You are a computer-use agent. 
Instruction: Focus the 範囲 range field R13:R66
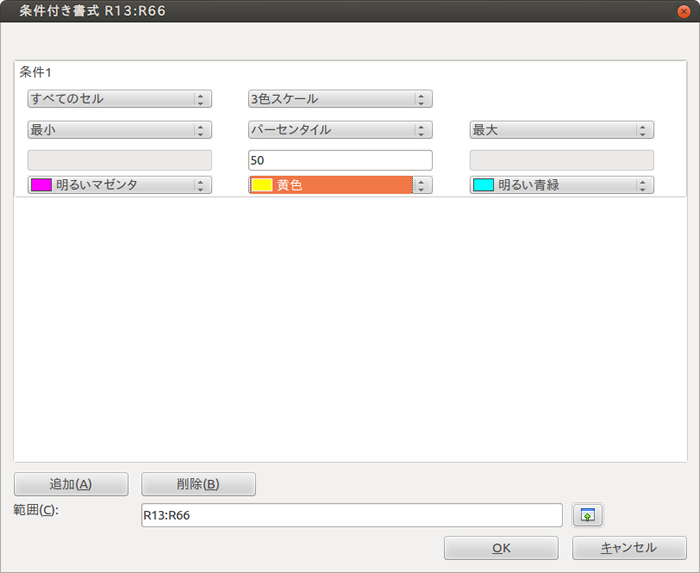[352, 515]
